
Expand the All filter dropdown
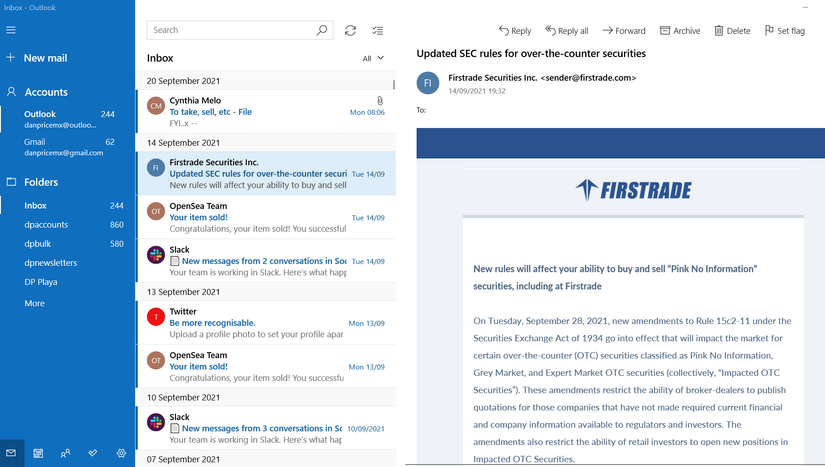(373, 58)
